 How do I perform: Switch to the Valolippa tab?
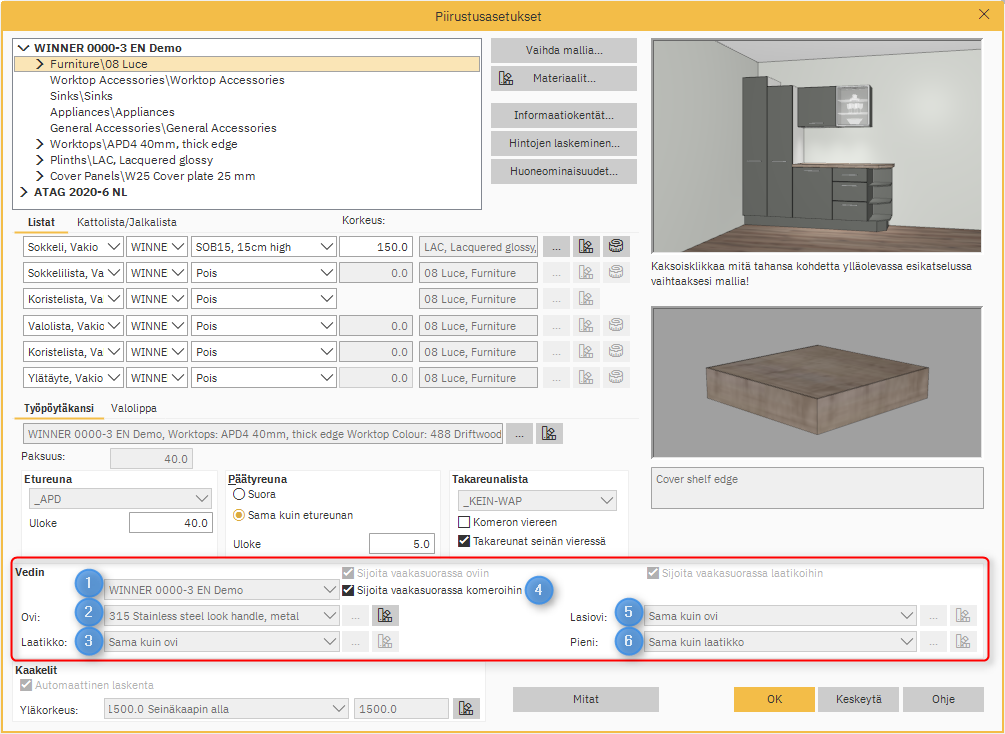[x=133, y=408]
